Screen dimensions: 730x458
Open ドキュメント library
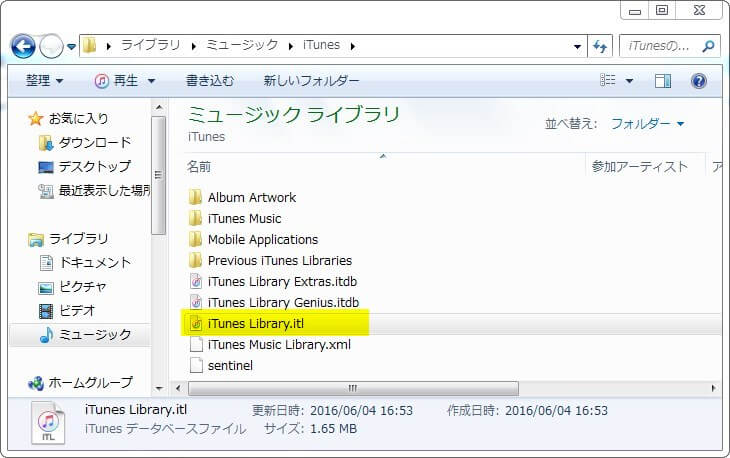click(95, 263)
